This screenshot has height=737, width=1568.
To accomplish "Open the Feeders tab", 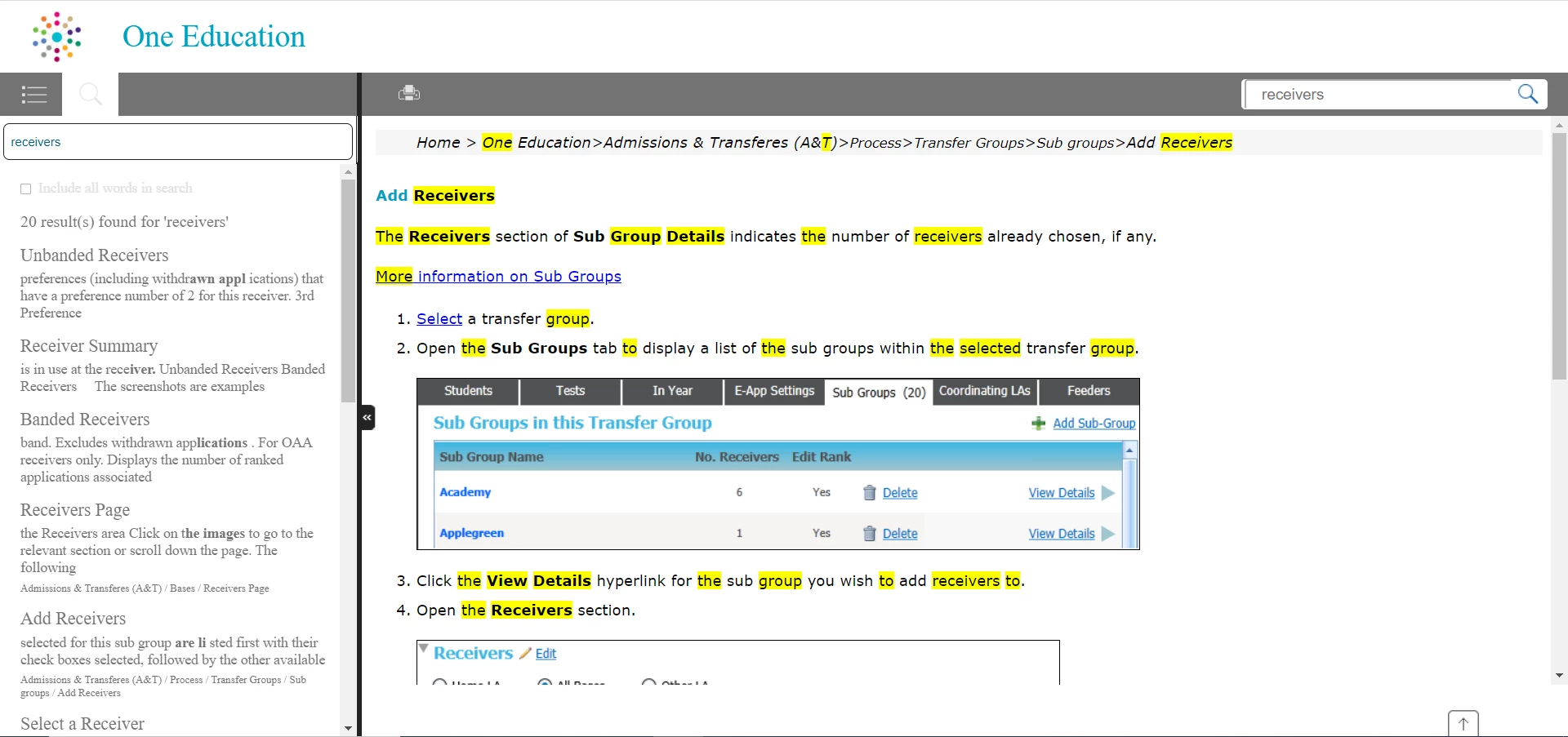I will point(1089,391).
